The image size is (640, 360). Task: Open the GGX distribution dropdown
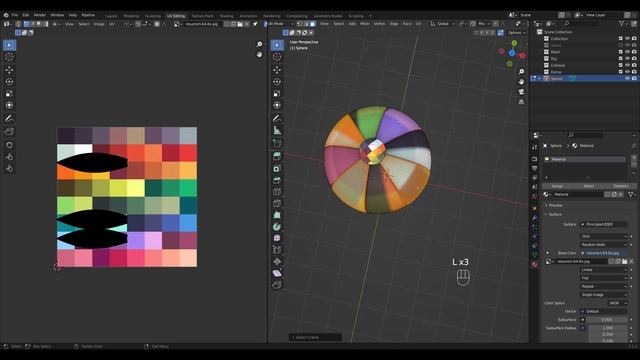point(604,236)
